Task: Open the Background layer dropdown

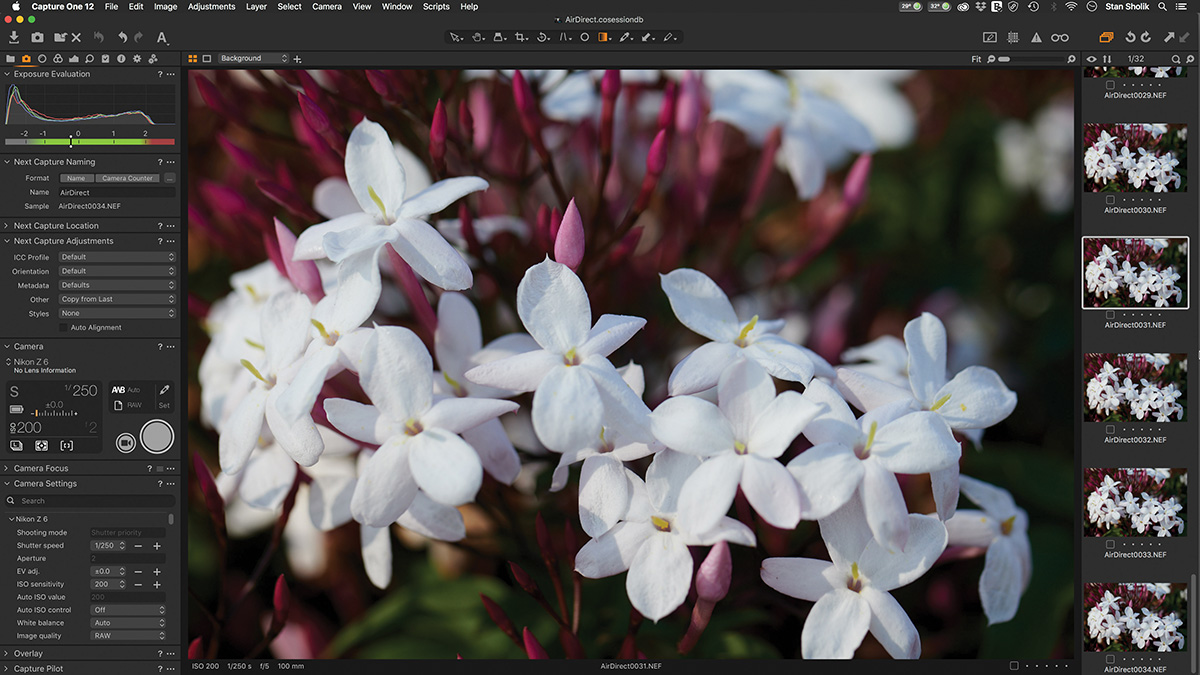Action: 254,59
